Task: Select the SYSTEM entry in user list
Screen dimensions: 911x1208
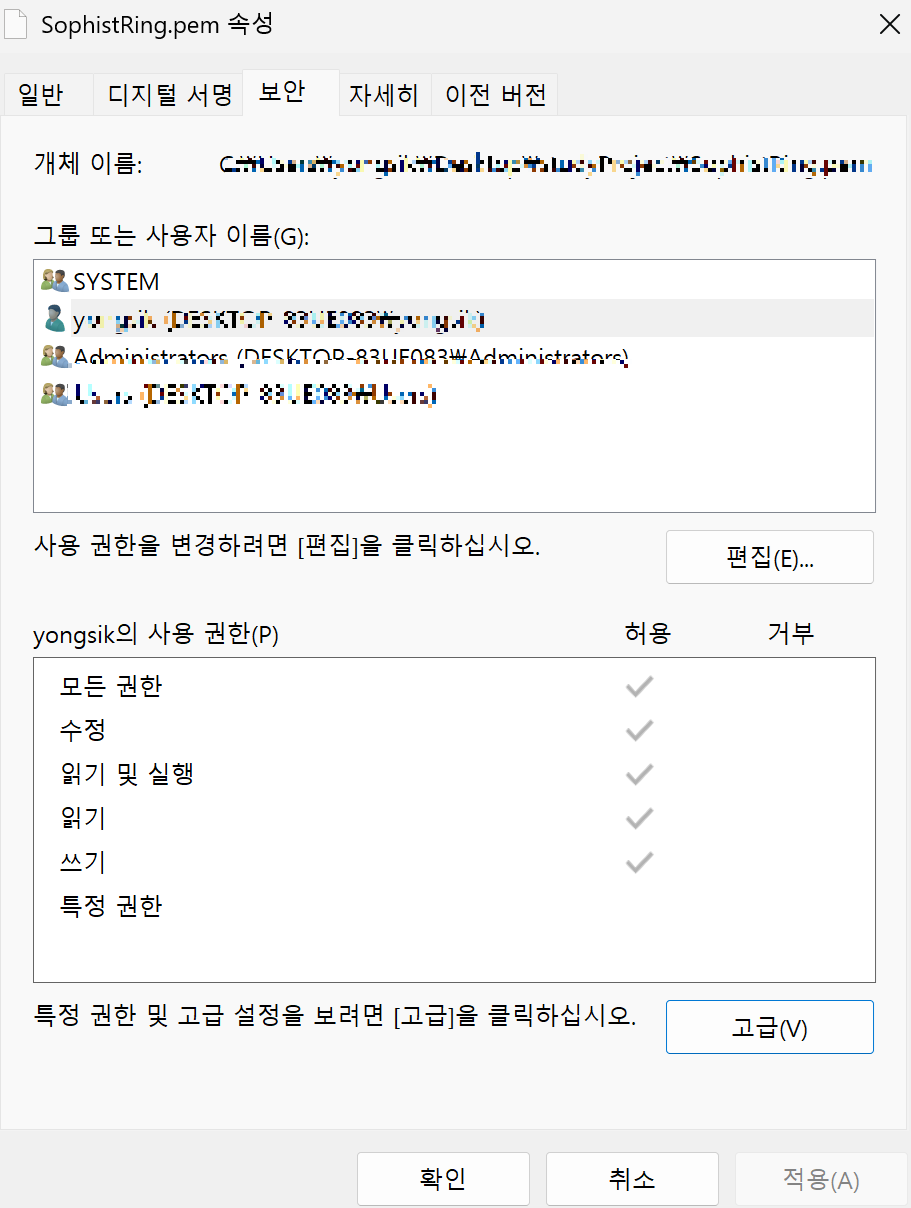Action: (454, 281)
